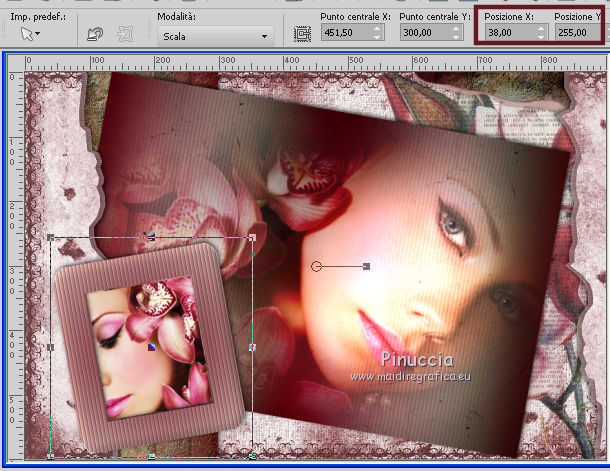The width and height of the screenshot is (610, 471).
Task: Decrease Punto centrale Y with down spinner
Action: (457, 37)
